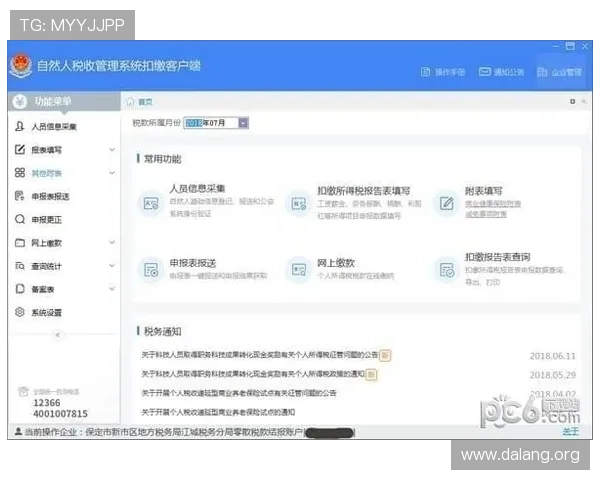Click the 关于 link in status bar

pyautogui.click(x=571, y=432)
